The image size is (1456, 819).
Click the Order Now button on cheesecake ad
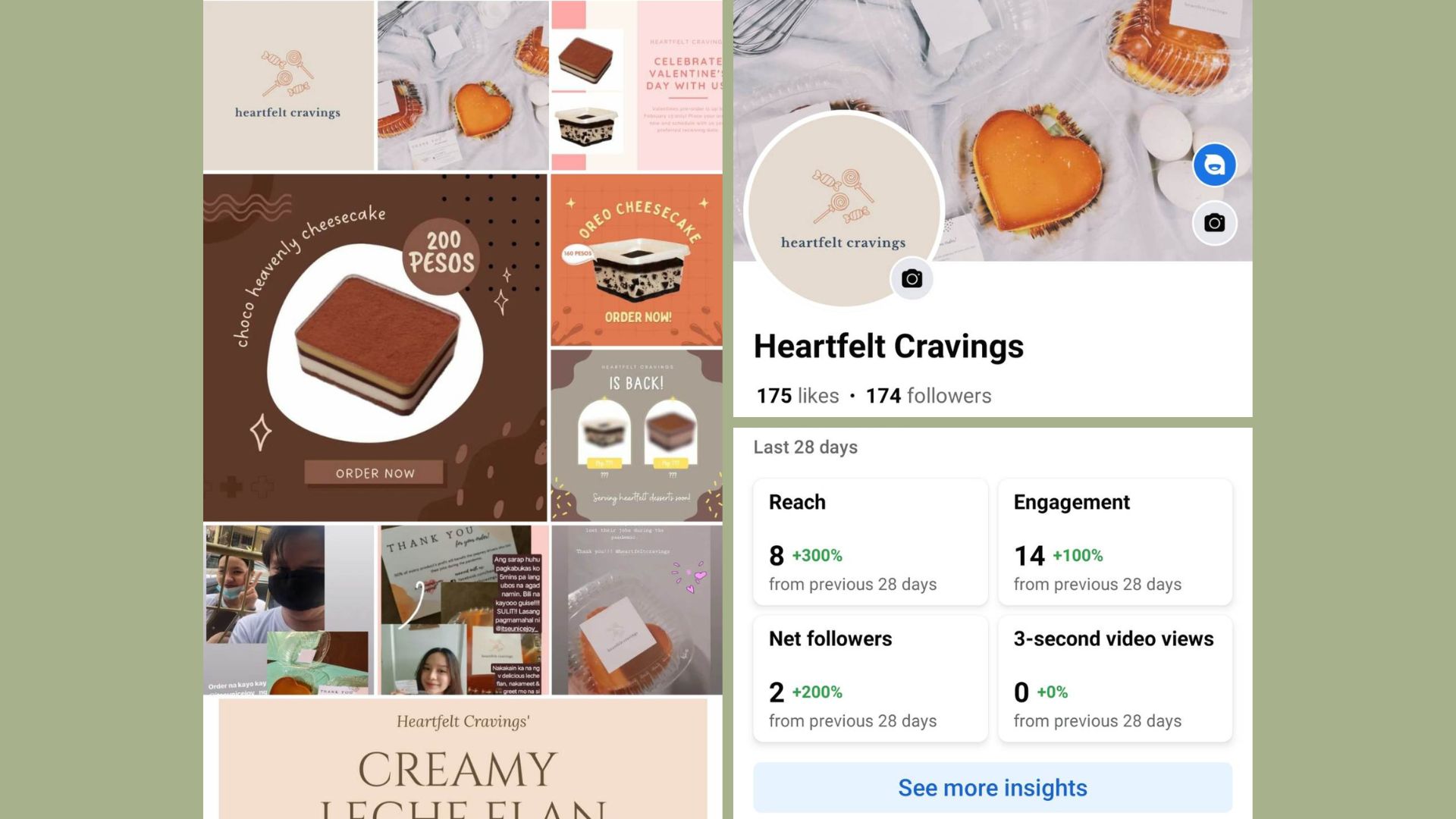tap(375, 473)
